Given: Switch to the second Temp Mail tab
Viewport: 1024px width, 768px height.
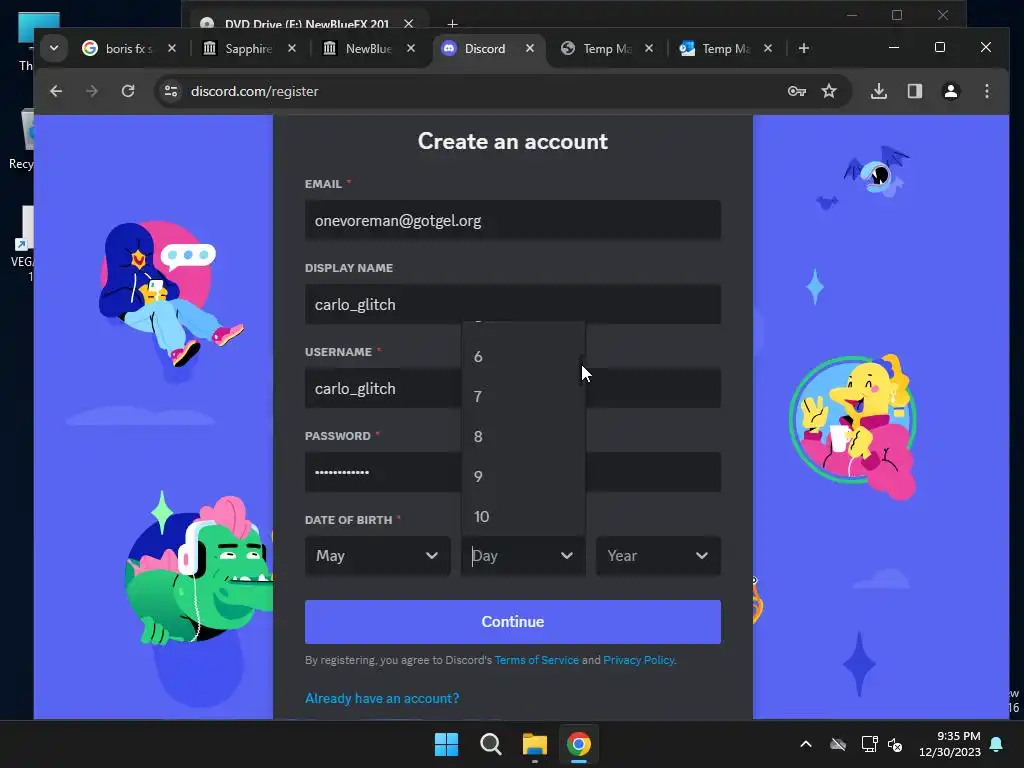Looking at the screenshot, I should coord(726,48).
